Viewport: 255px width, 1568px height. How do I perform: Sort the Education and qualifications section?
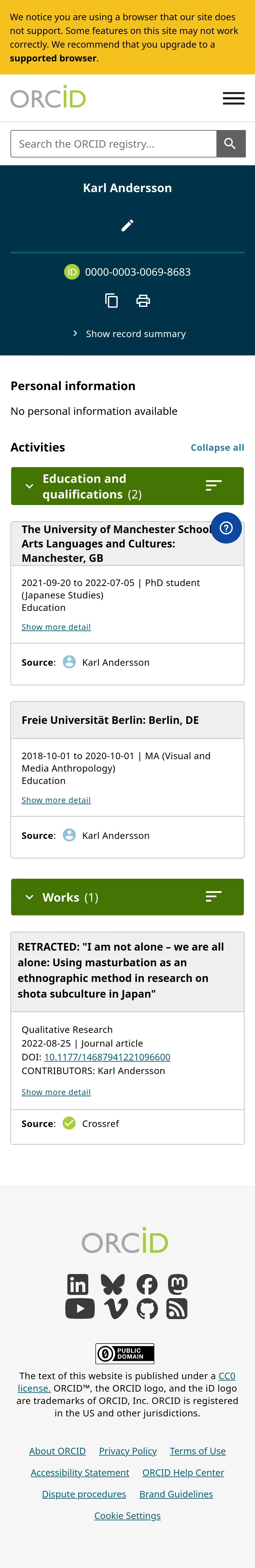[x=213, y=486]
